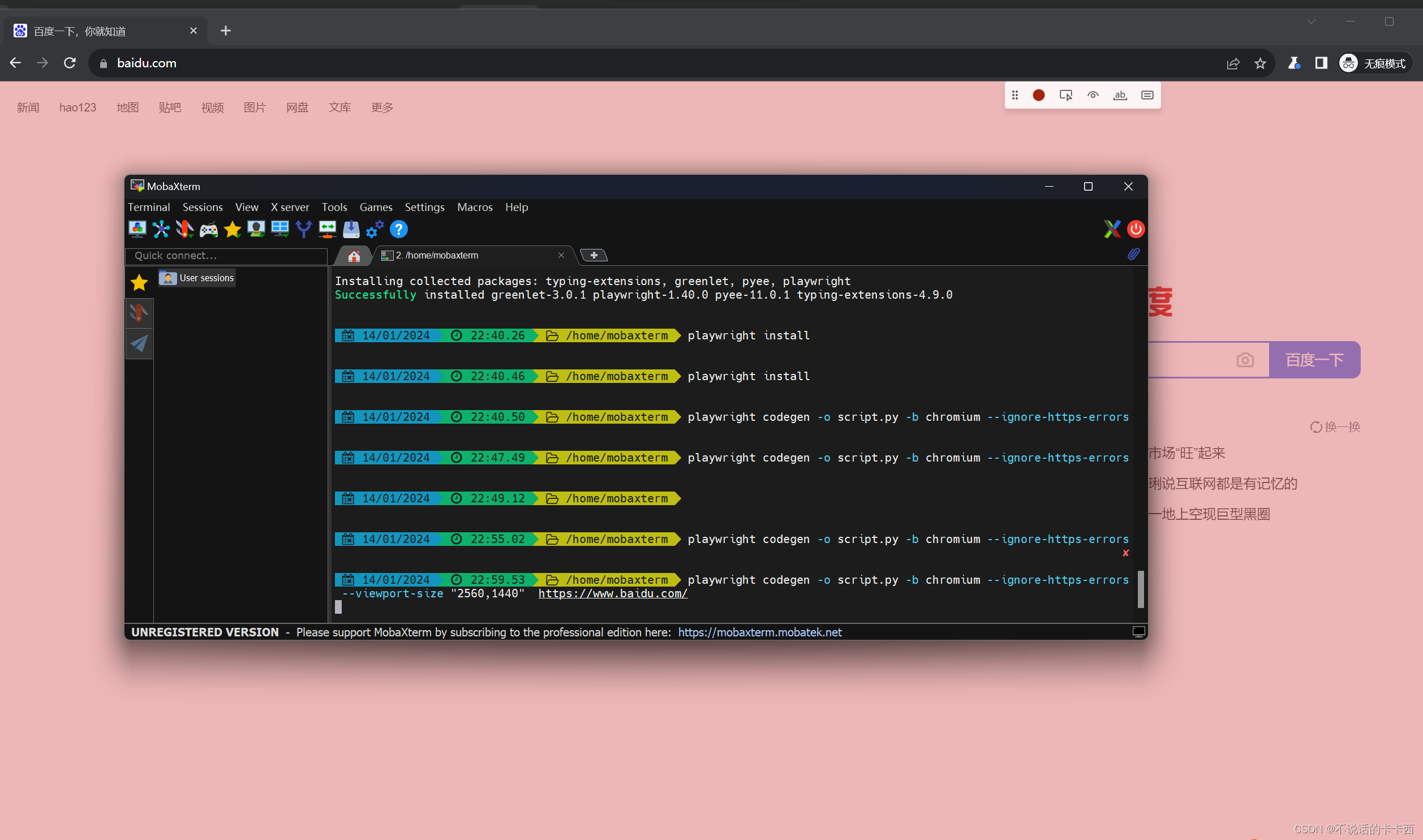Toggle Playwright Assert visibility eye icon
This screenshot has height=840, width=1423.
pos(1093,95)
